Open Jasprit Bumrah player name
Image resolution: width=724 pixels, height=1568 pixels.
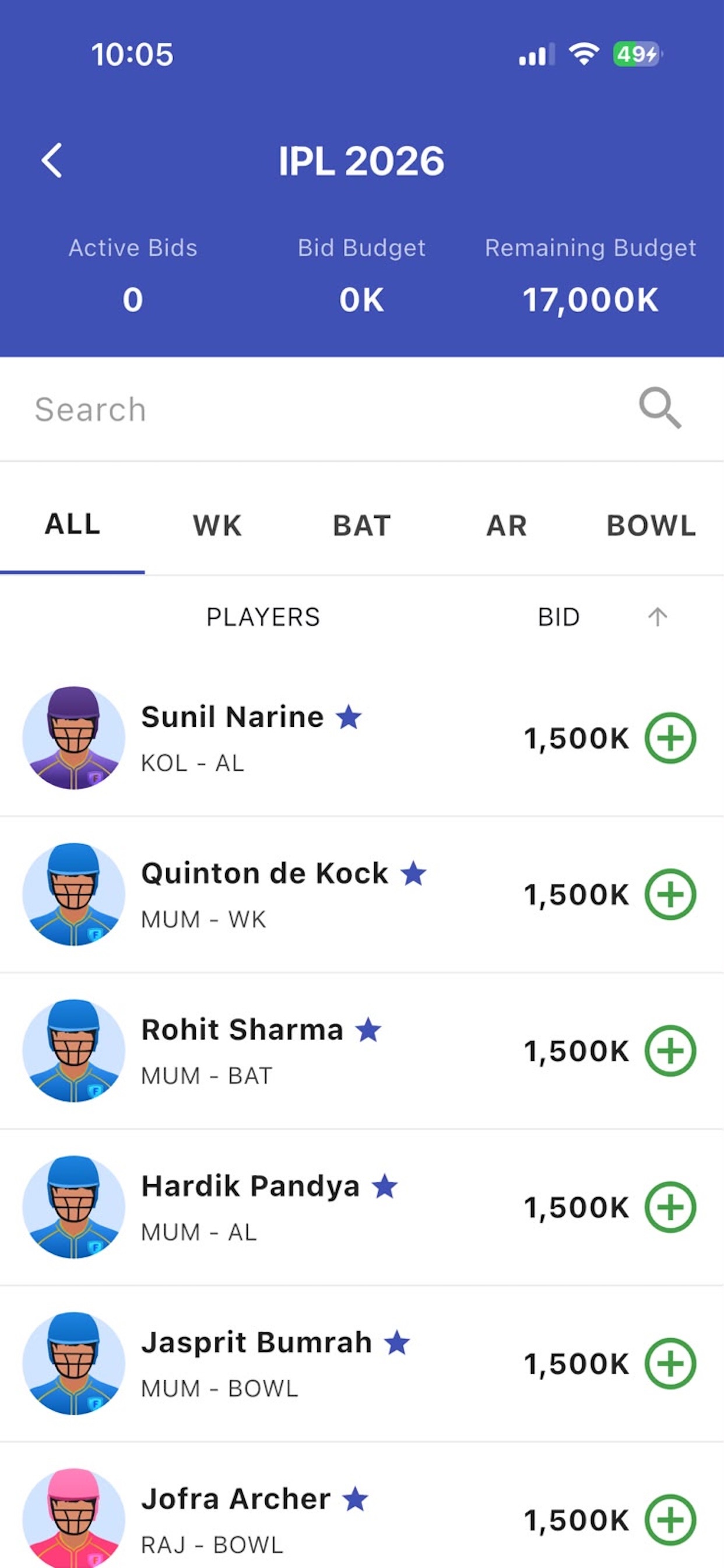click(x=256, y=1343)
